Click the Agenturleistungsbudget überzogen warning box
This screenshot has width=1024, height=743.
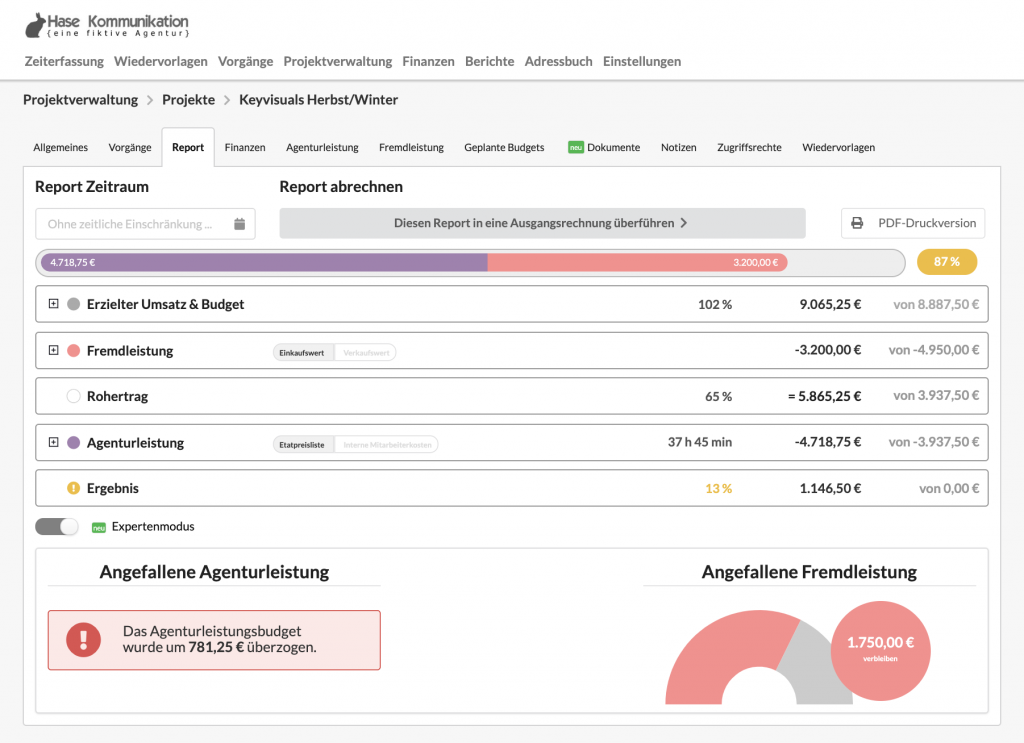pyautogui.click(x=214, y=640)
